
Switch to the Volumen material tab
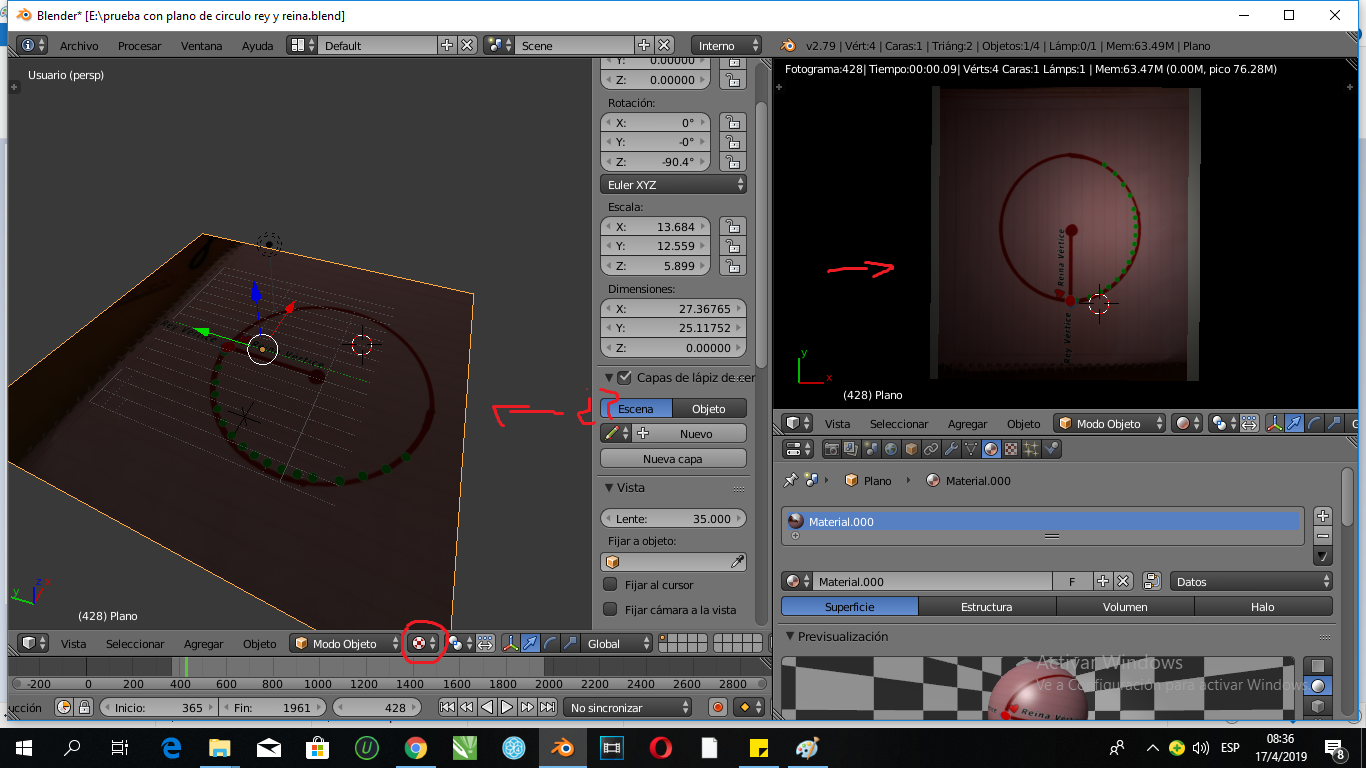(x=1125, y=607)
